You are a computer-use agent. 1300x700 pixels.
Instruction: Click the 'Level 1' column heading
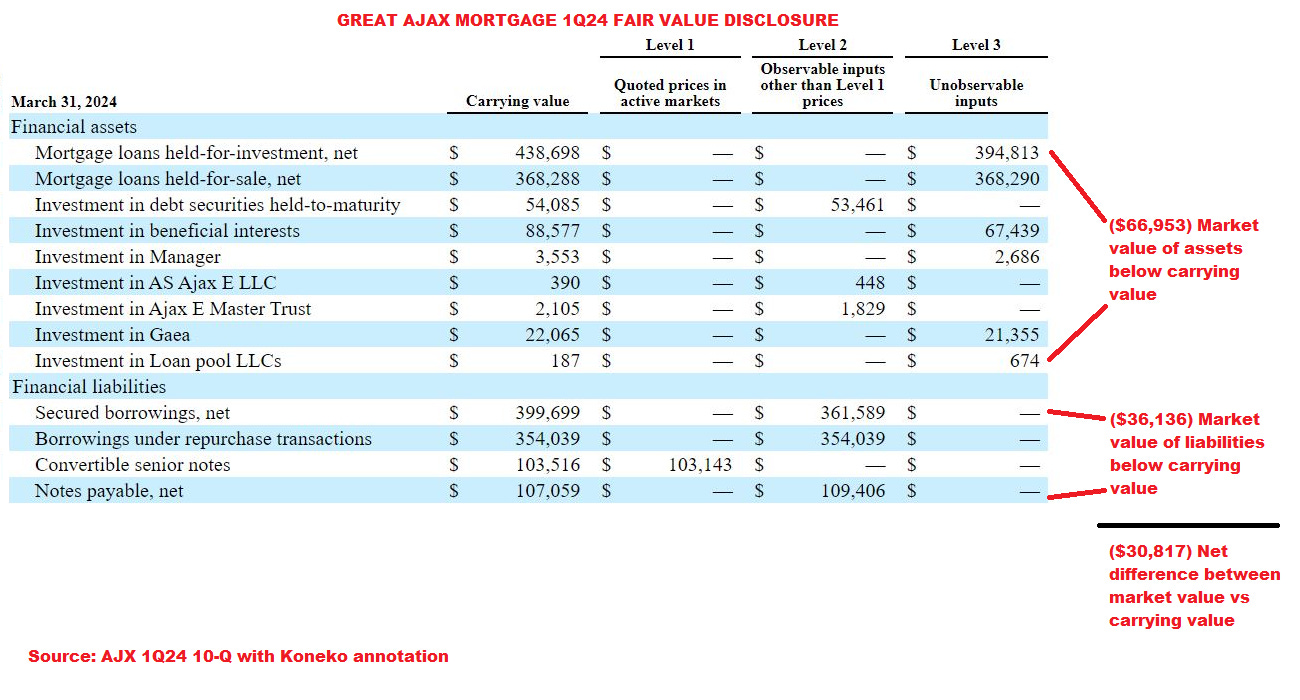pos(670,45)
